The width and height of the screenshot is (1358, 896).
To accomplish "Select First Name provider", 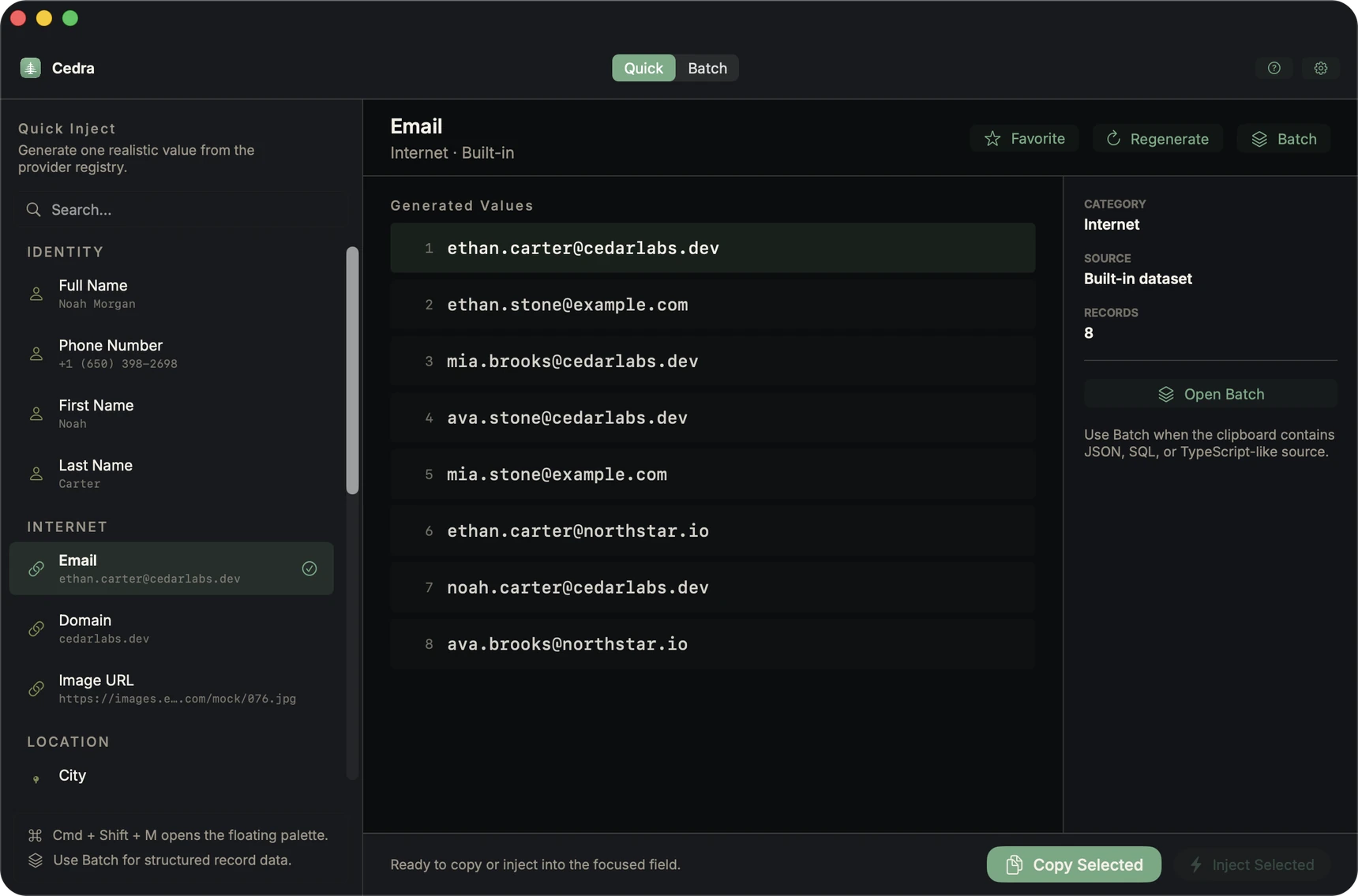I will pos(171,414).
